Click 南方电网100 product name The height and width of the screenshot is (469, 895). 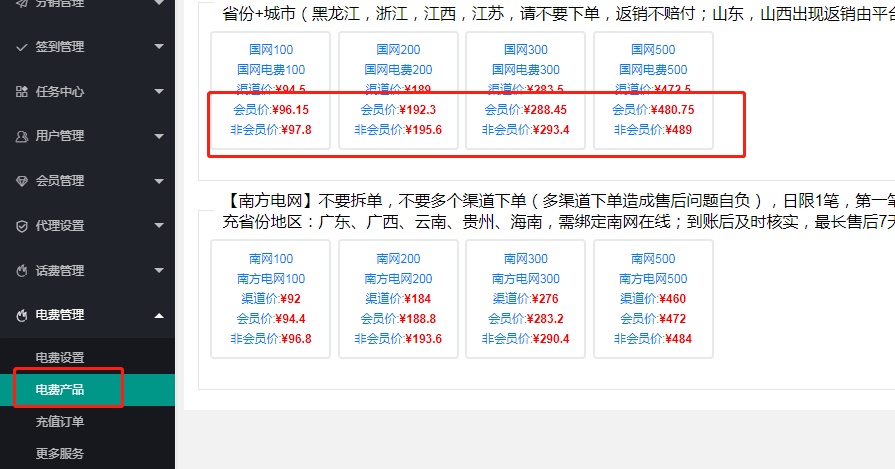tap(271, 278)
